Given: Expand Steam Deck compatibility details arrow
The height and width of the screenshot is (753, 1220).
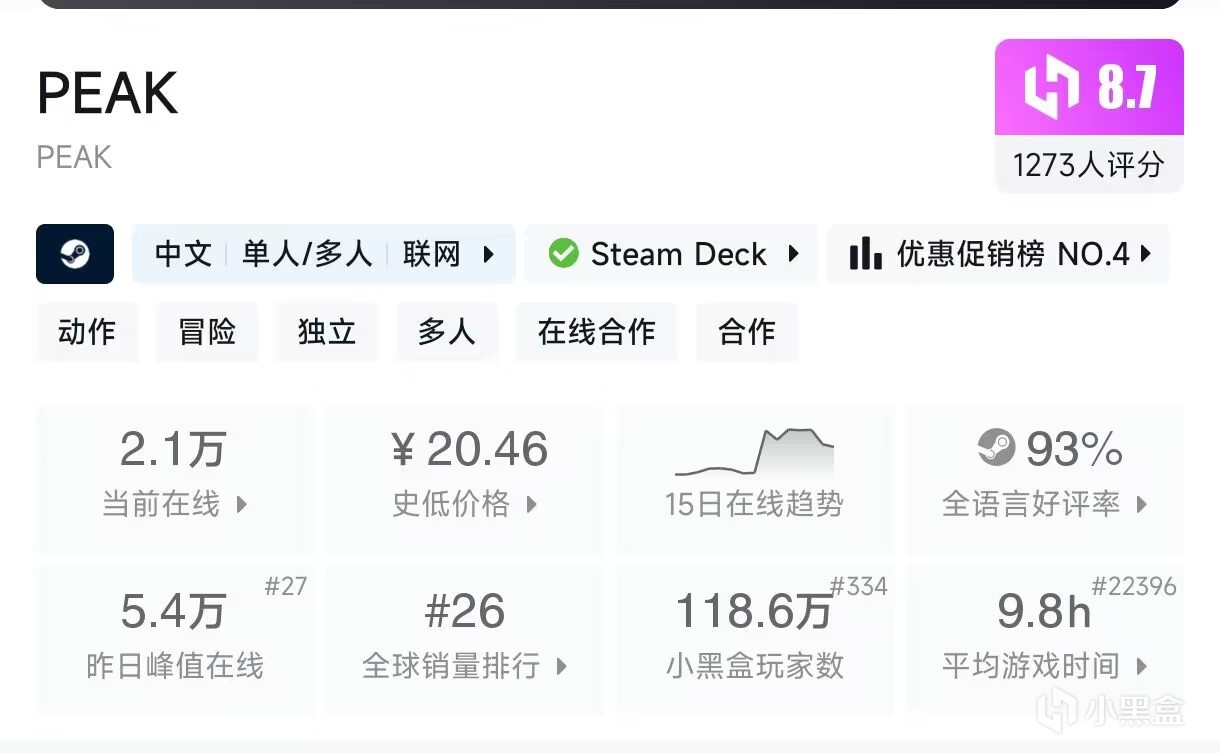Looking at the screenshot, I should click(x=793, y=254).
